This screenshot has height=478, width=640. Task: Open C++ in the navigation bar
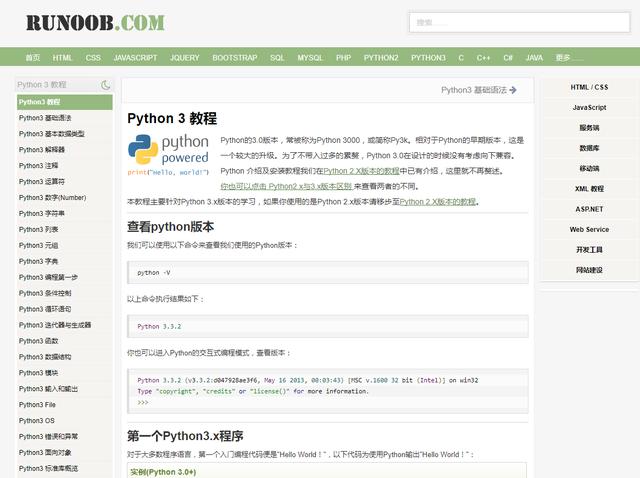483,58
